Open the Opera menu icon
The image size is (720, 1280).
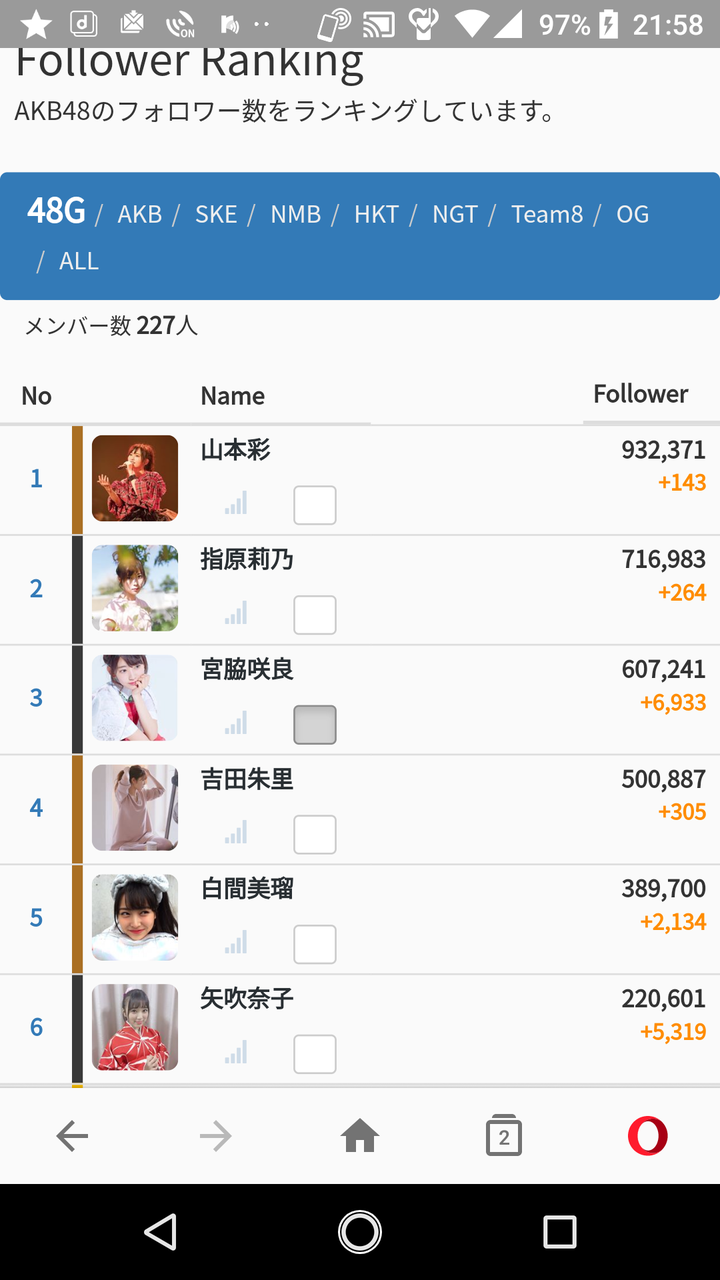[x=647, y=1136]
